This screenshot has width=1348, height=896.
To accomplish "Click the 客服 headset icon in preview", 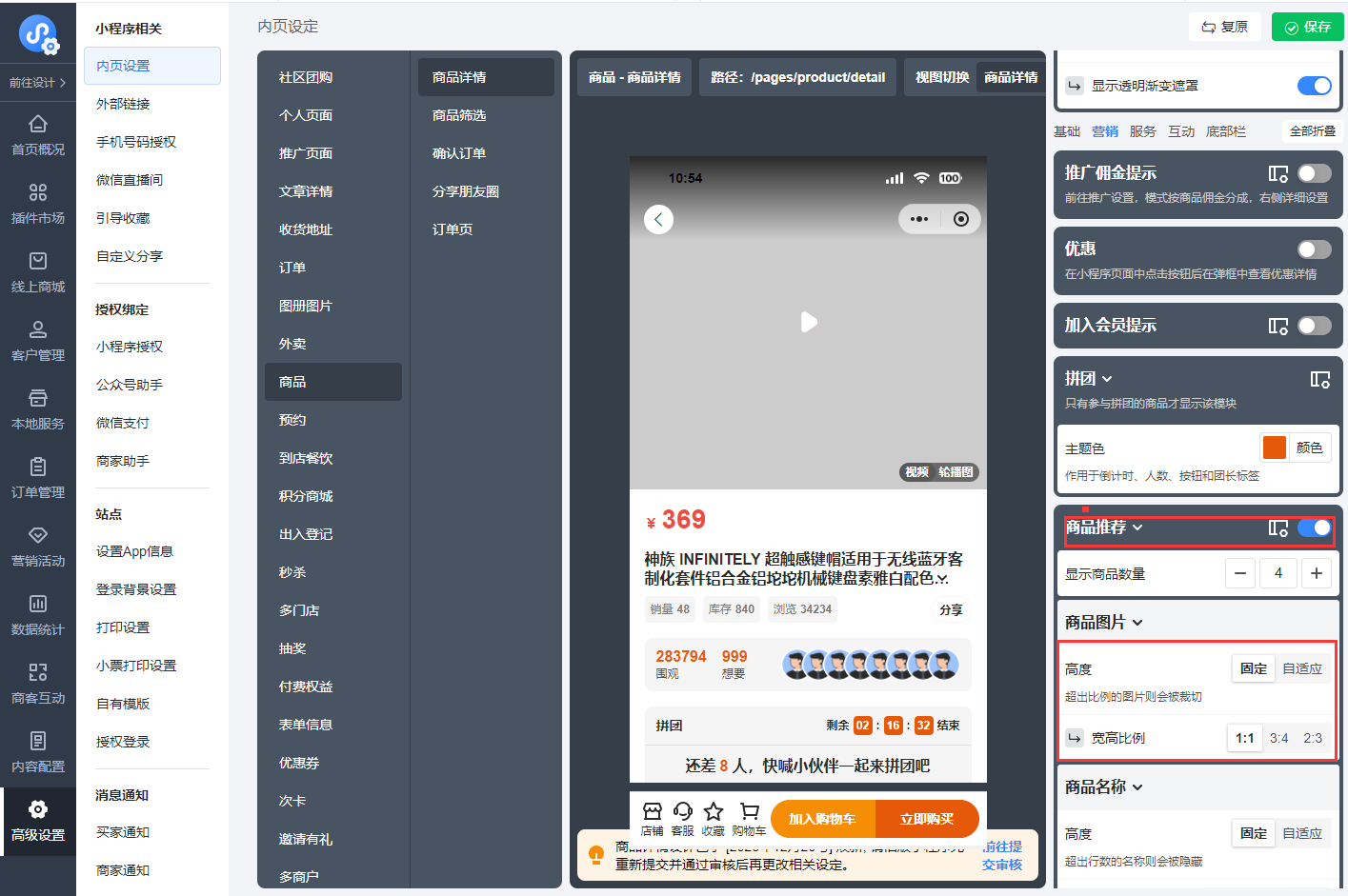I will (x=682, y=811).
